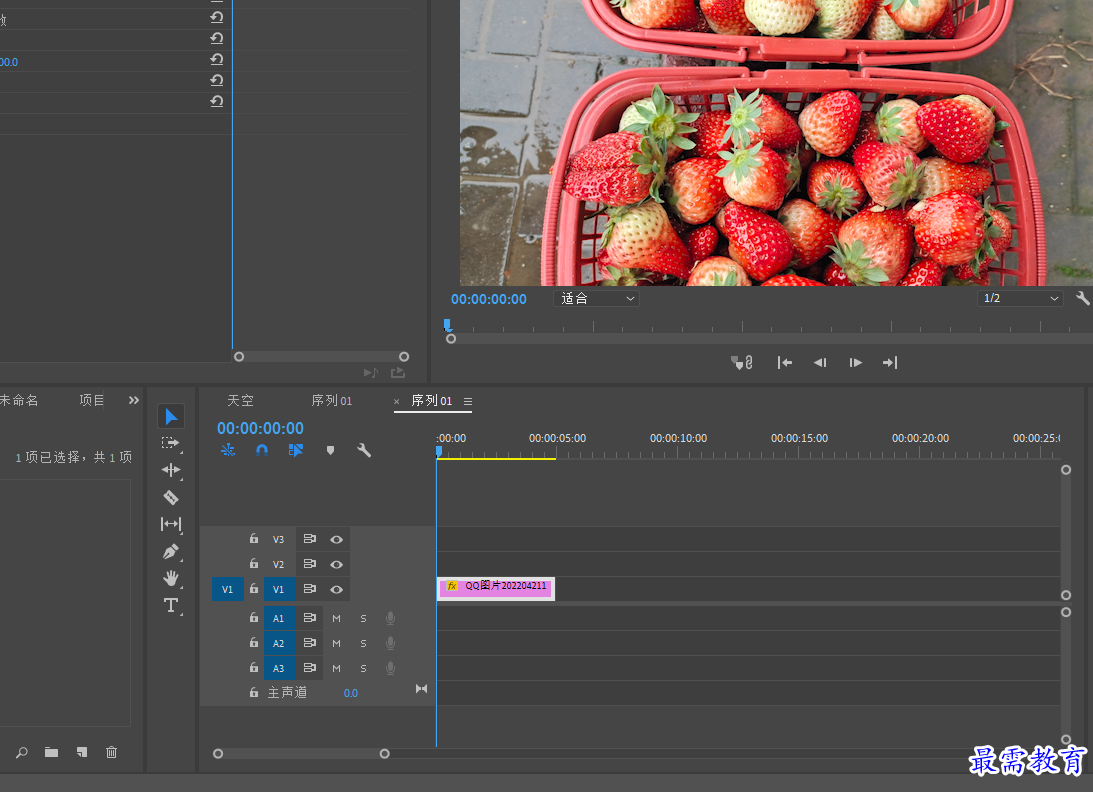Hide V1 track output eye
The width and height of the screenshot is (1093, 792).
336,589
